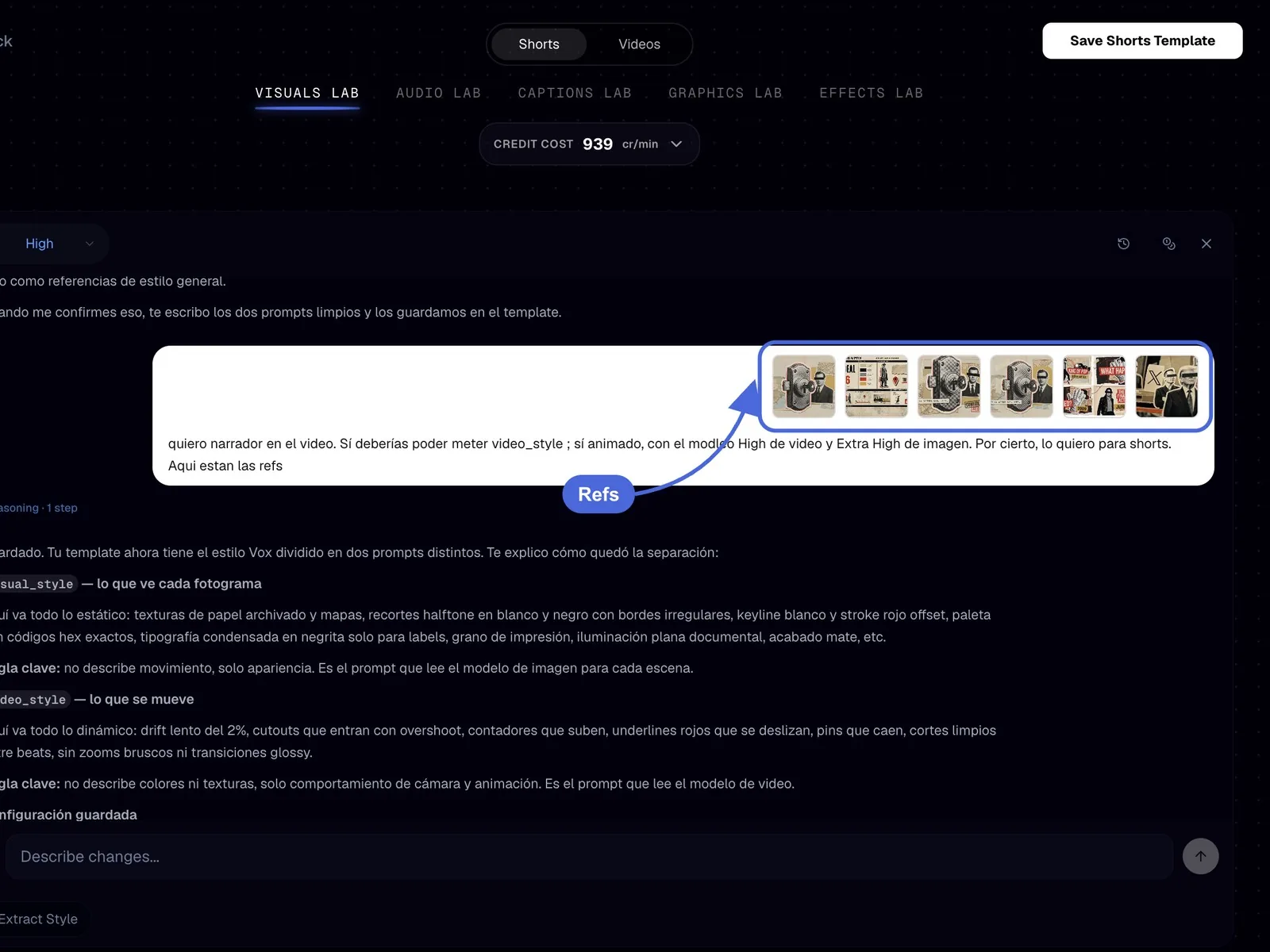Image resolution: width=1270 pixels, height=952 pixels.
Task: Click the 'nfiguración guardada' heading
Action: pos(68,815)
